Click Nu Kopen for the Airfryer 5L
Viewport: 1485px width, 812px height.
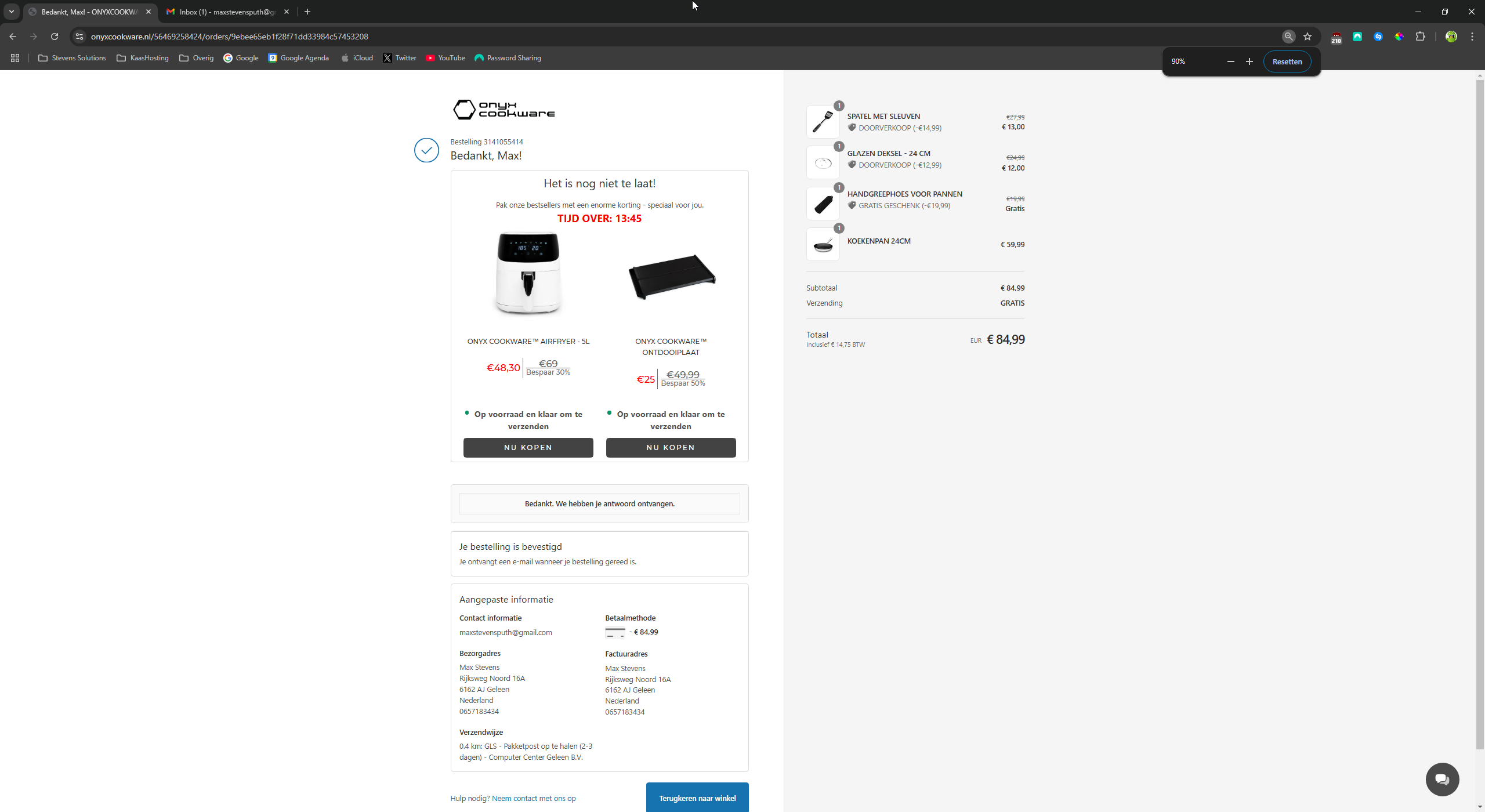528,447
